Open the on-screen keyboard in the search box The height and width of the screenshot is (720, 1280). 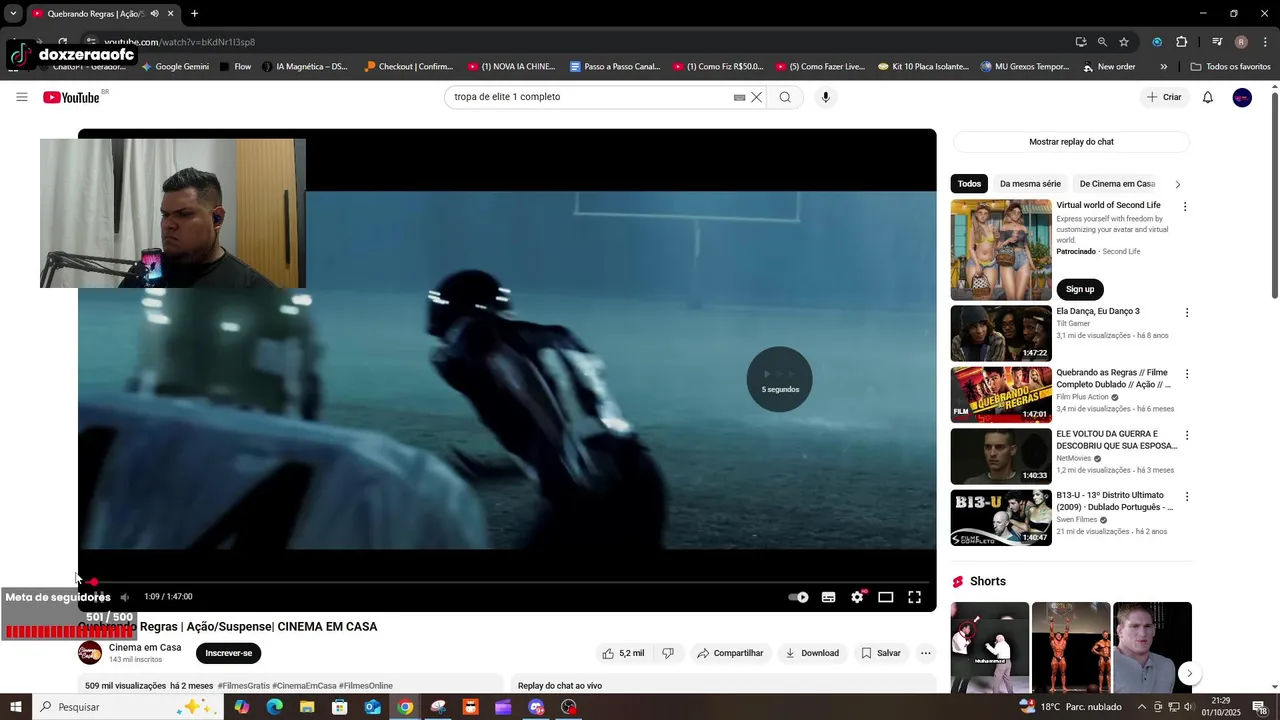pyautogui.click(x=739, y=97)
